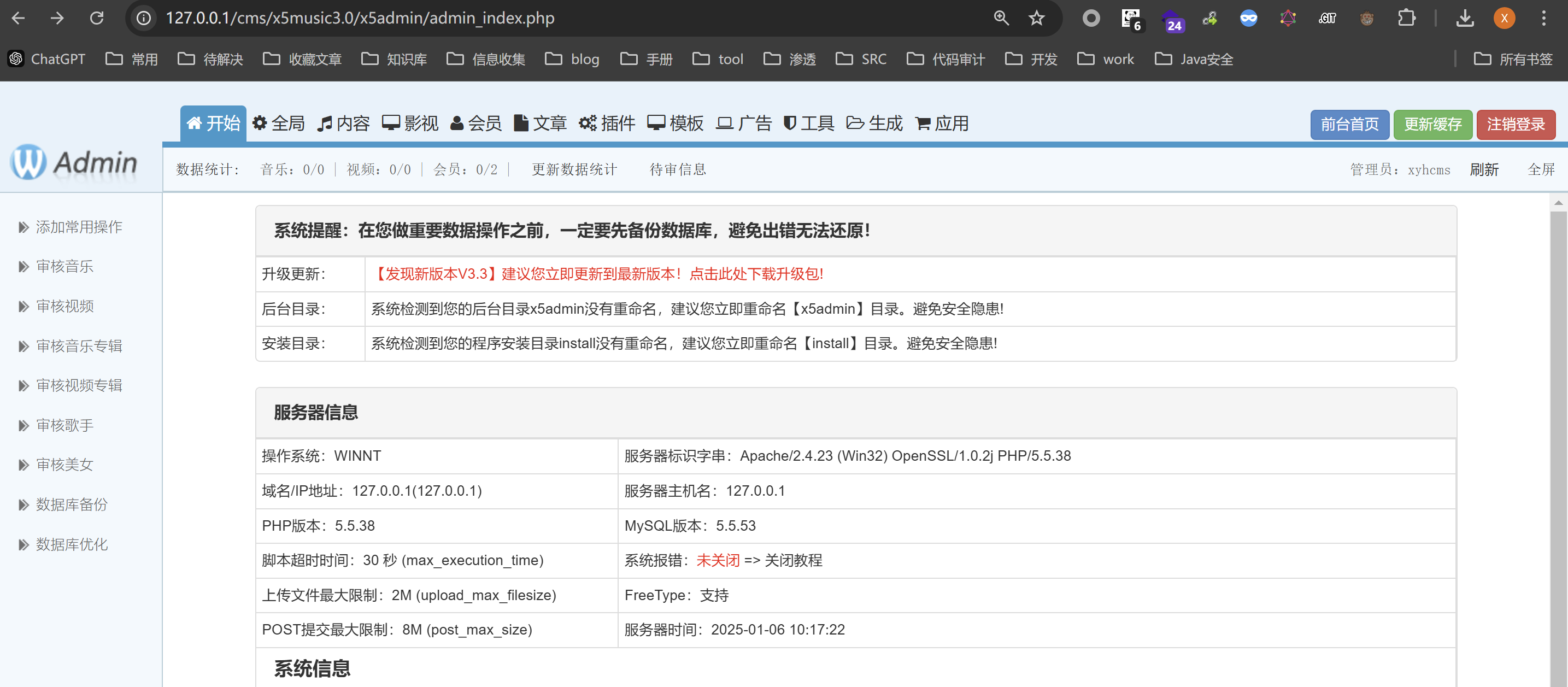The image size is (1568, 687).
Task: Click the gray circle record extension icon
Action: [x=1091, y=18]
